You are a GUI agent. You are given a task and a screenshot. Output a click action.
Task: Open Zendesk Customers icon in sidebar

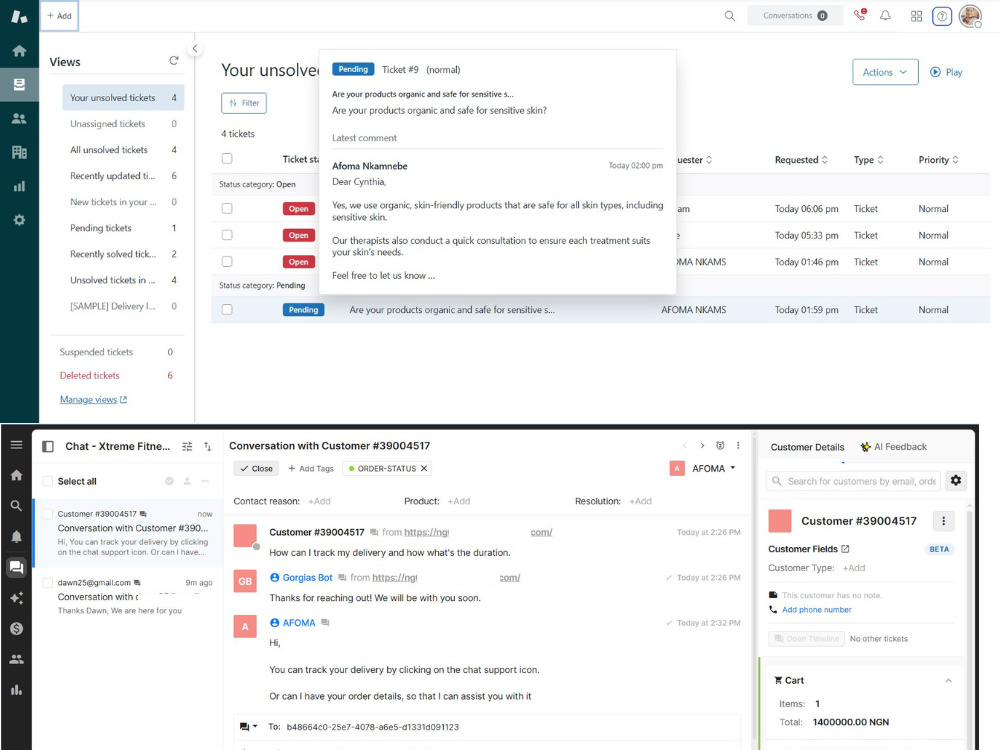(x=19, y=119)
